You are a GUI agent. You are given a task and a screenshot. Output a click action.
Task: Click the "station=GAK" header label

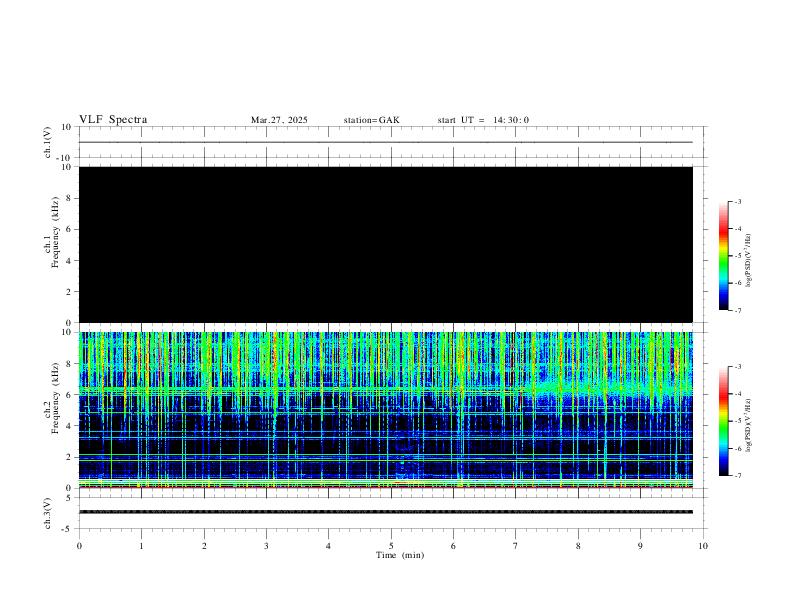pyautogui.click(x=371, y=120)
